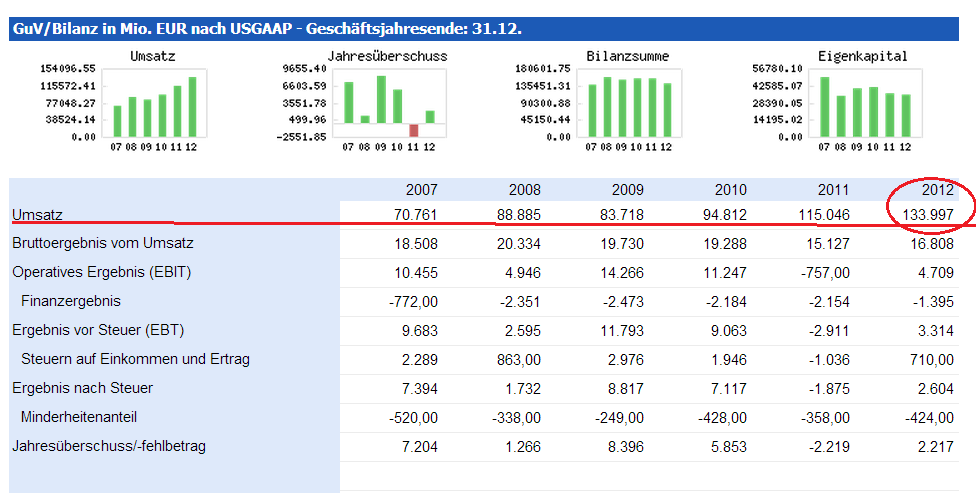
Task: Select the 2012 column header
Action: coord(938,189)
